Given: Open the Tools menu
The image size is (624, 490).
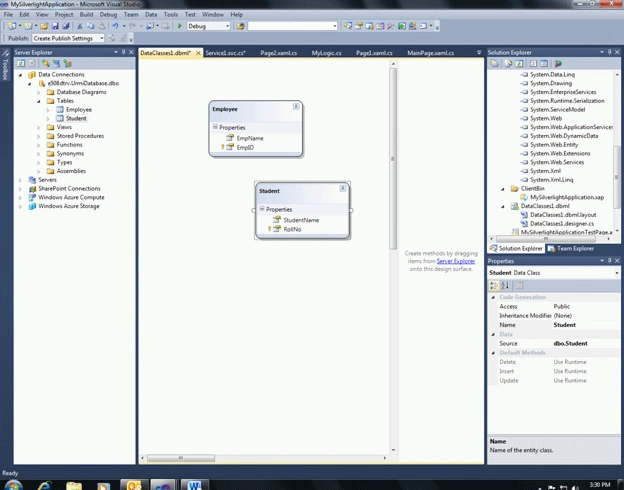Looking at the screenshot, I should coord(171,14).
